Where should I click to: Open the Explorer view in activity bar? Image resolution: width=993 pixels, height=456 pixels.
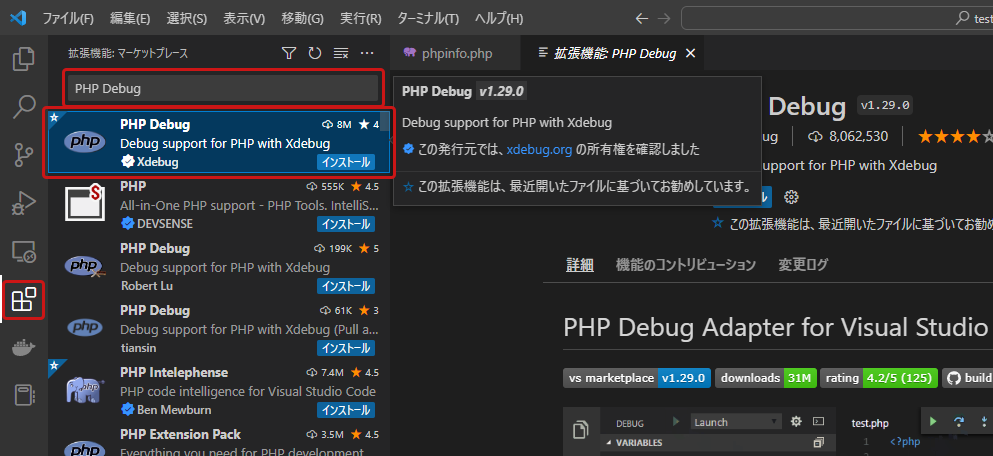tap(24, 58)
